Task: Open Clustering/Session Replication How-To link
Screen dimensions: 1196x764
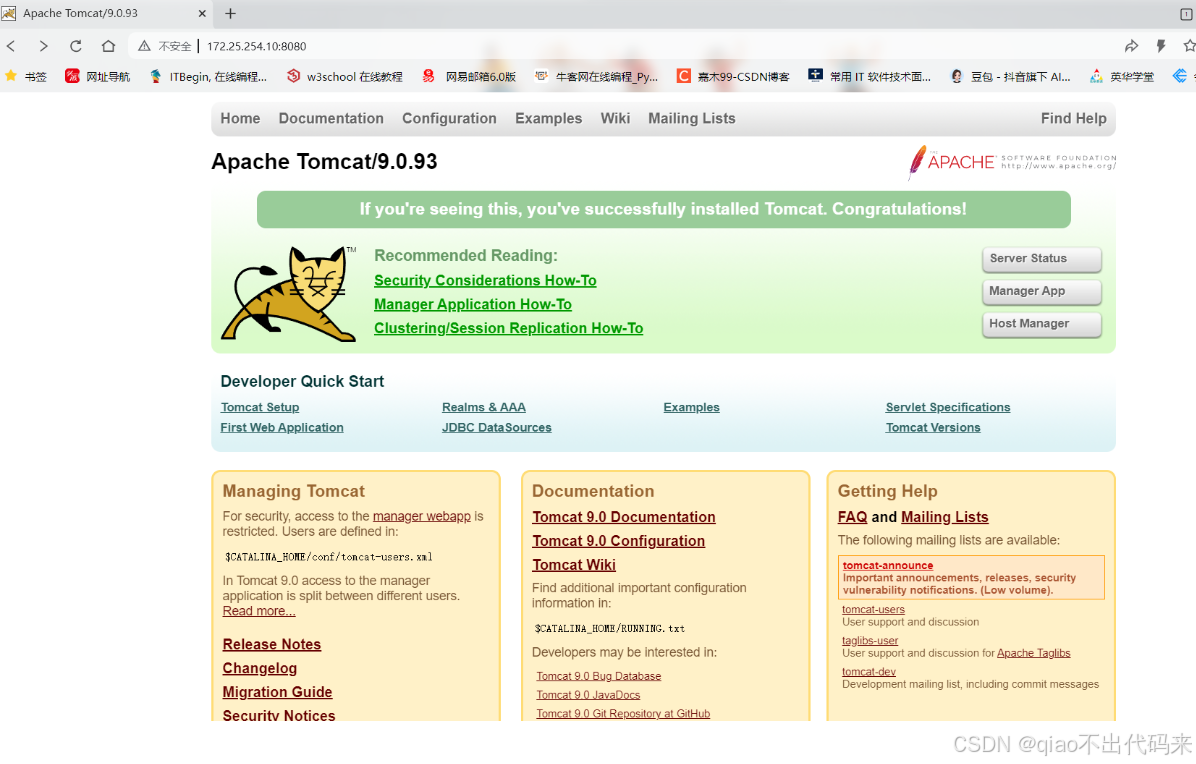Action: [x=509, y=328]
